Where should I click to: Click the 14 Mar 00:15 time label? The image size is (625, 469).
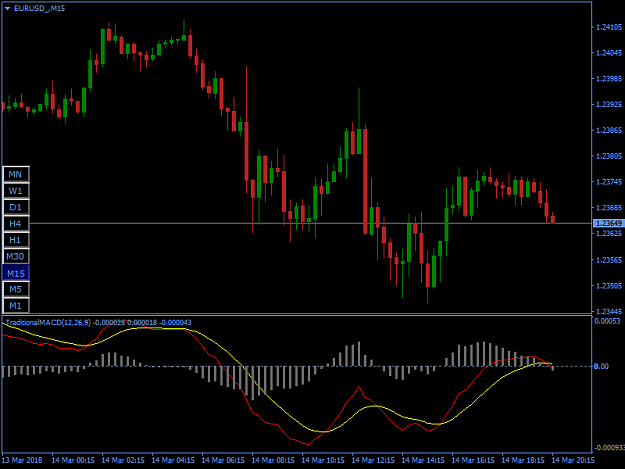pyautogui.click(x=73, y=460)
